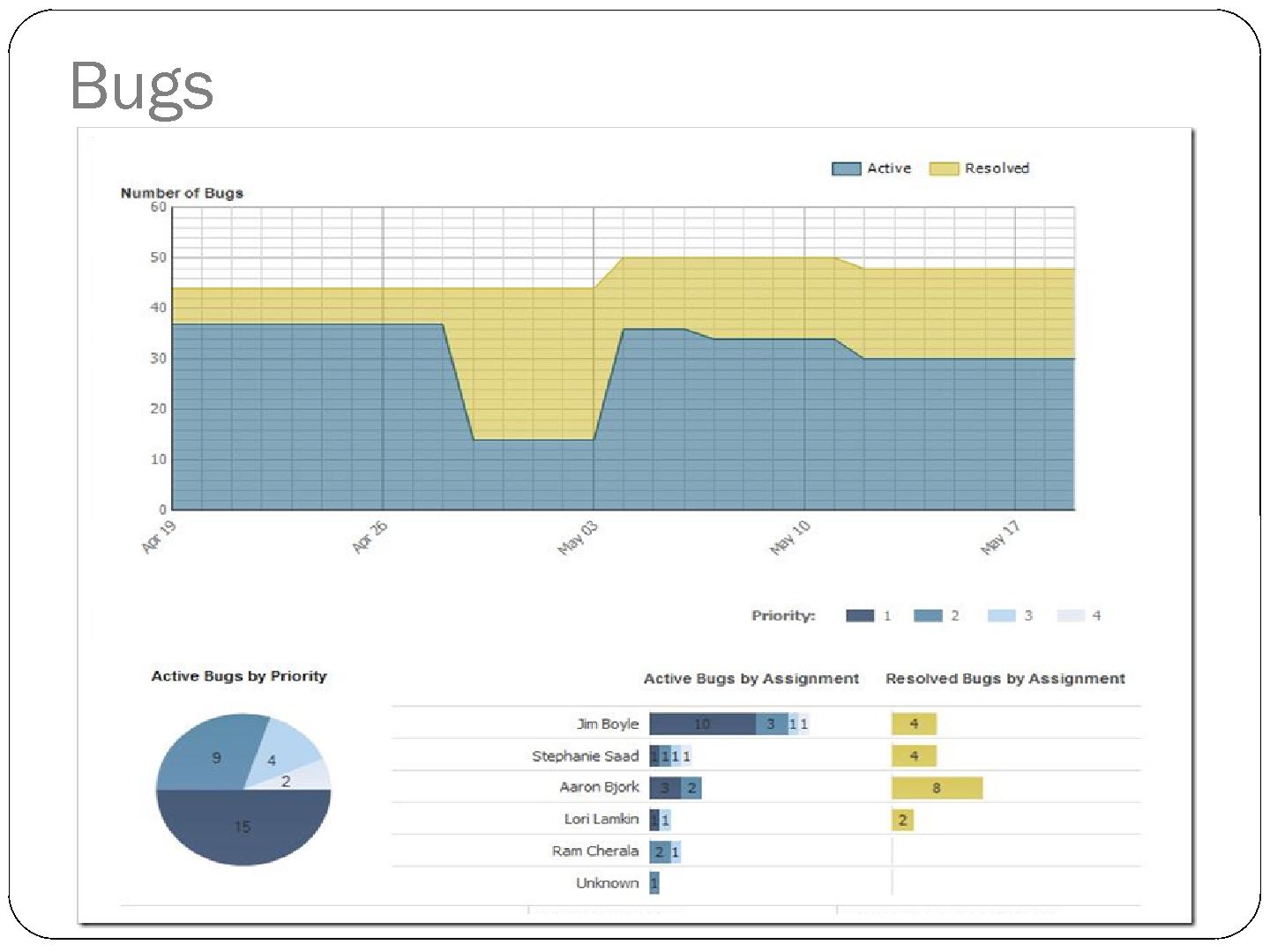Click Stephanie Saad's resolved bar showing 4
1270x952 pixels.
coord(914,755)
